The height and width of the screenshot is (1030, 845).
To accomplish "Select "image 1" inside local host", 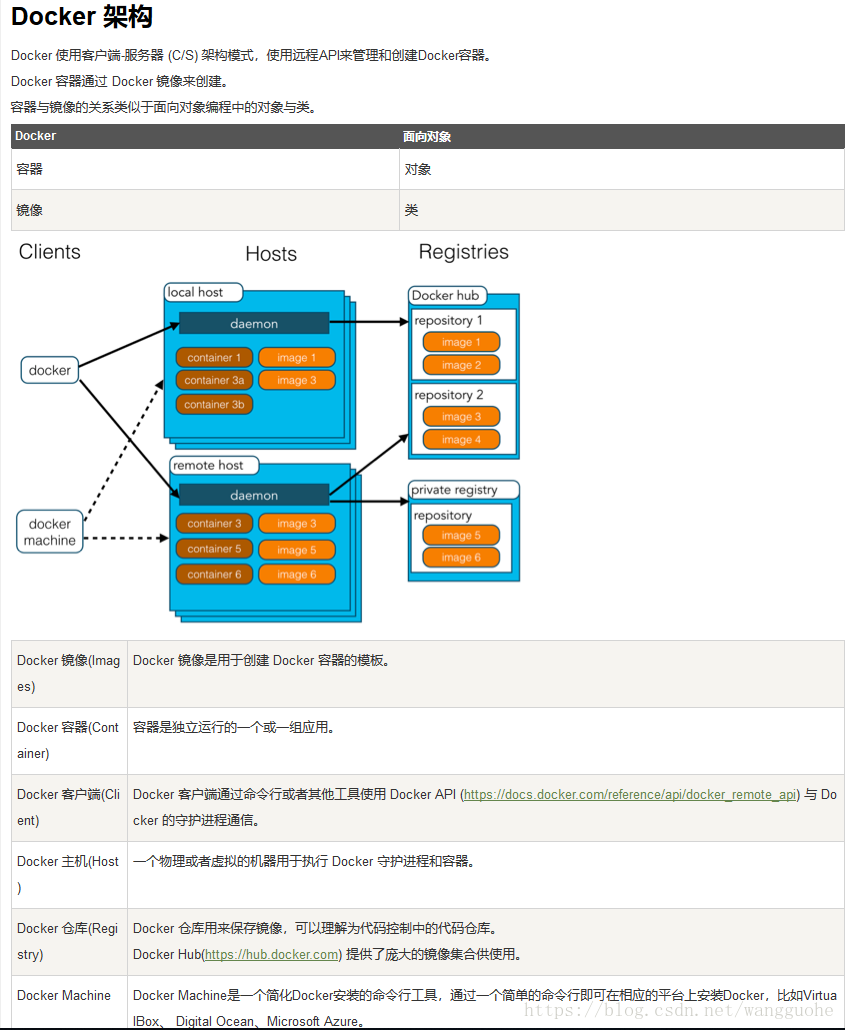I will 297,357.
